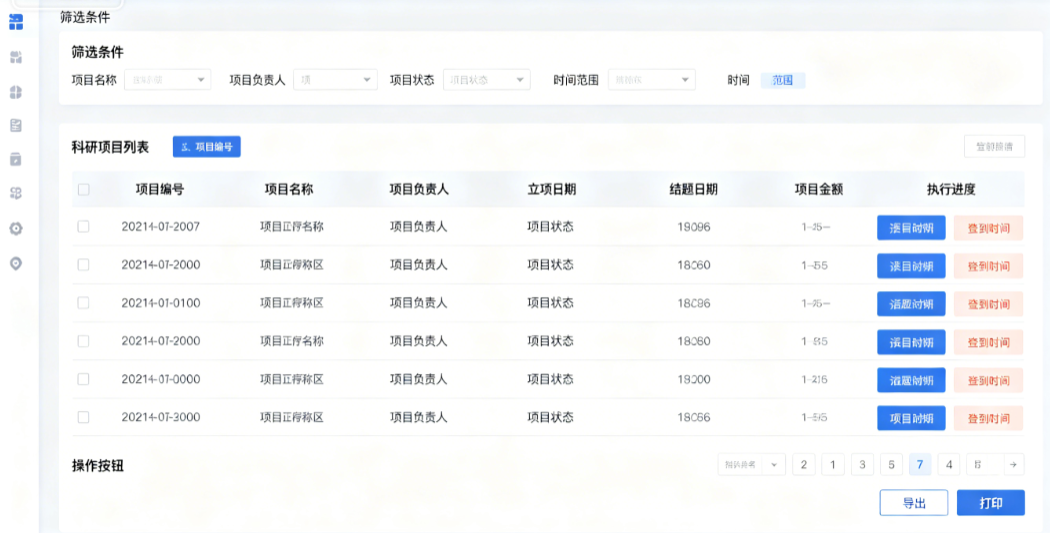This screenshot has height=533, width=1050.
Task: Click the quartered-circle sidebar icon
Action: tap(16, 92)
